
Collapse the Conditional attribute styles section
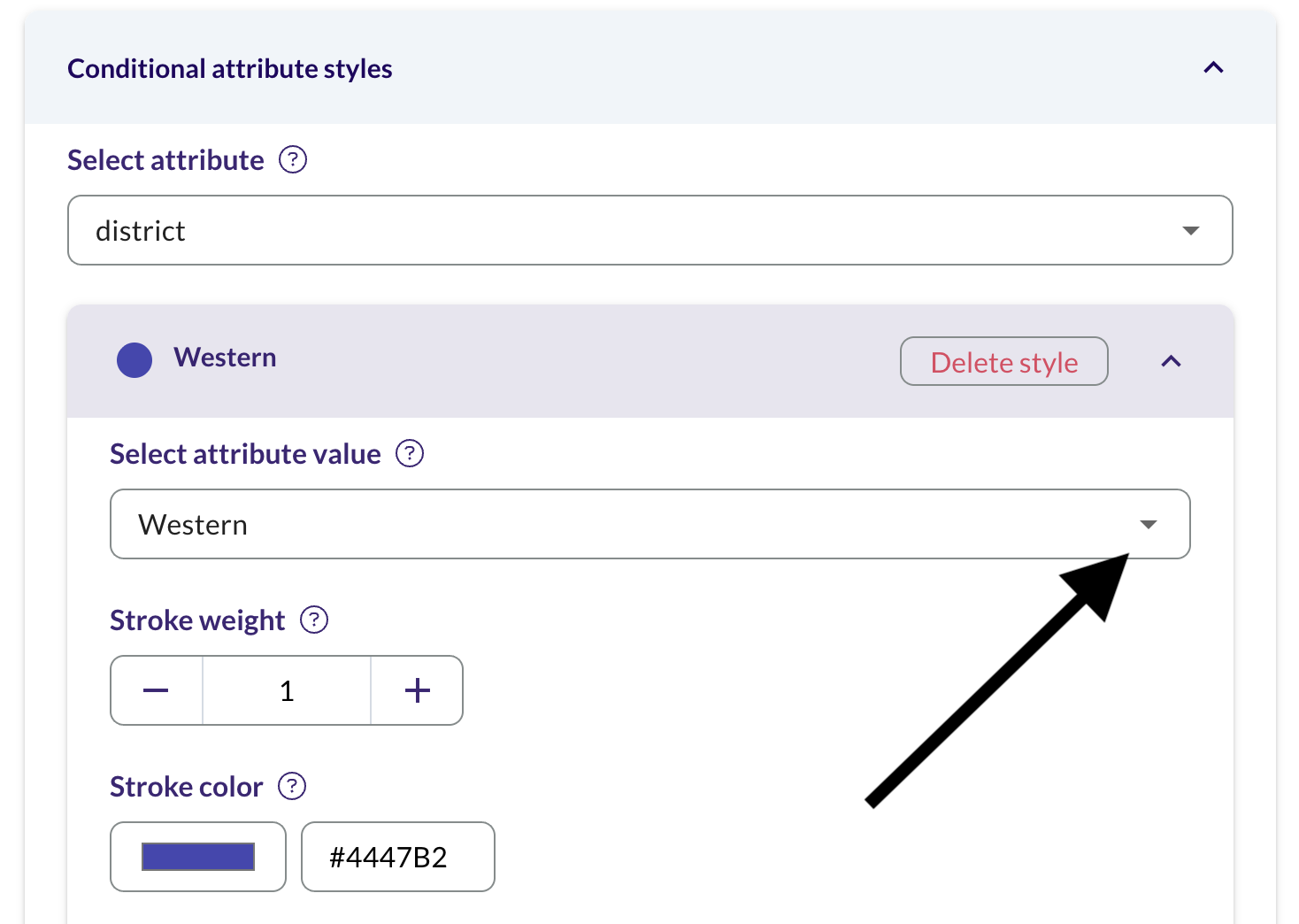tap(1214, 68)
